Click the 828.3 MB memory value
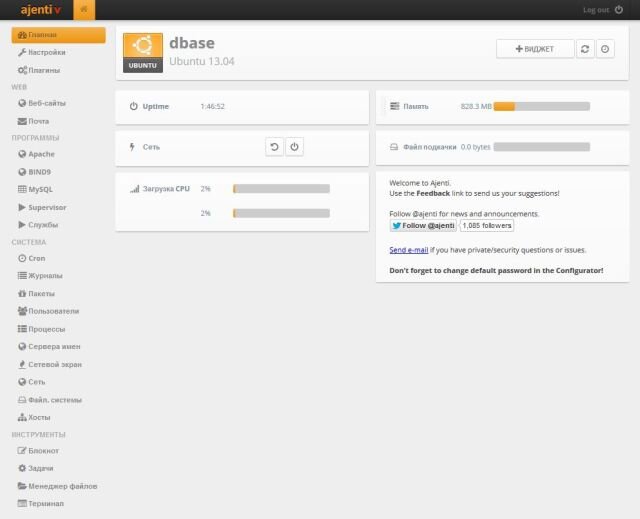This screenshot has height=519, width=640. tap(476, 106)
